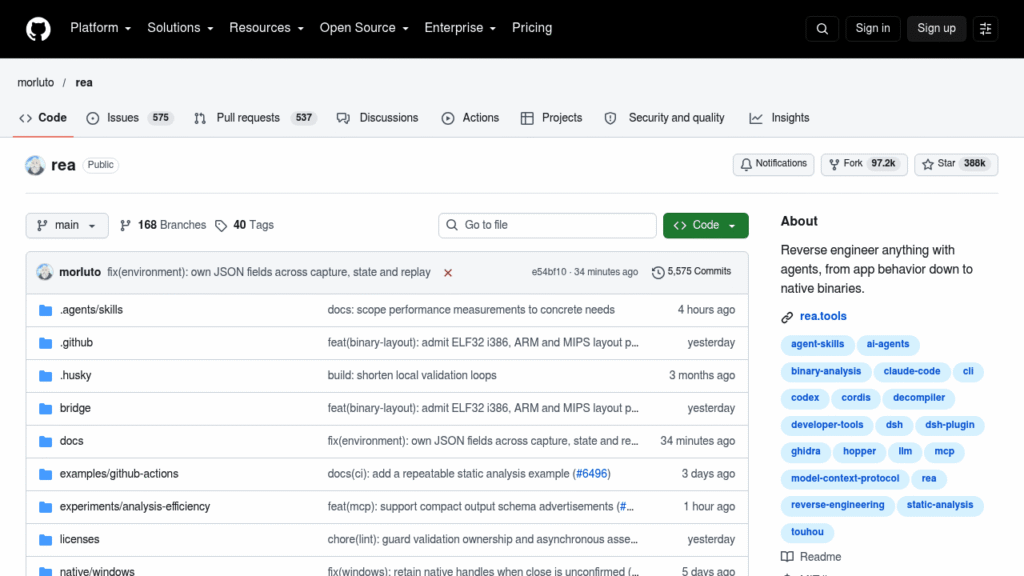The image size is (1024, 576).
Task: Select the ghidra topic tag
Action: [x=805, y=452]
